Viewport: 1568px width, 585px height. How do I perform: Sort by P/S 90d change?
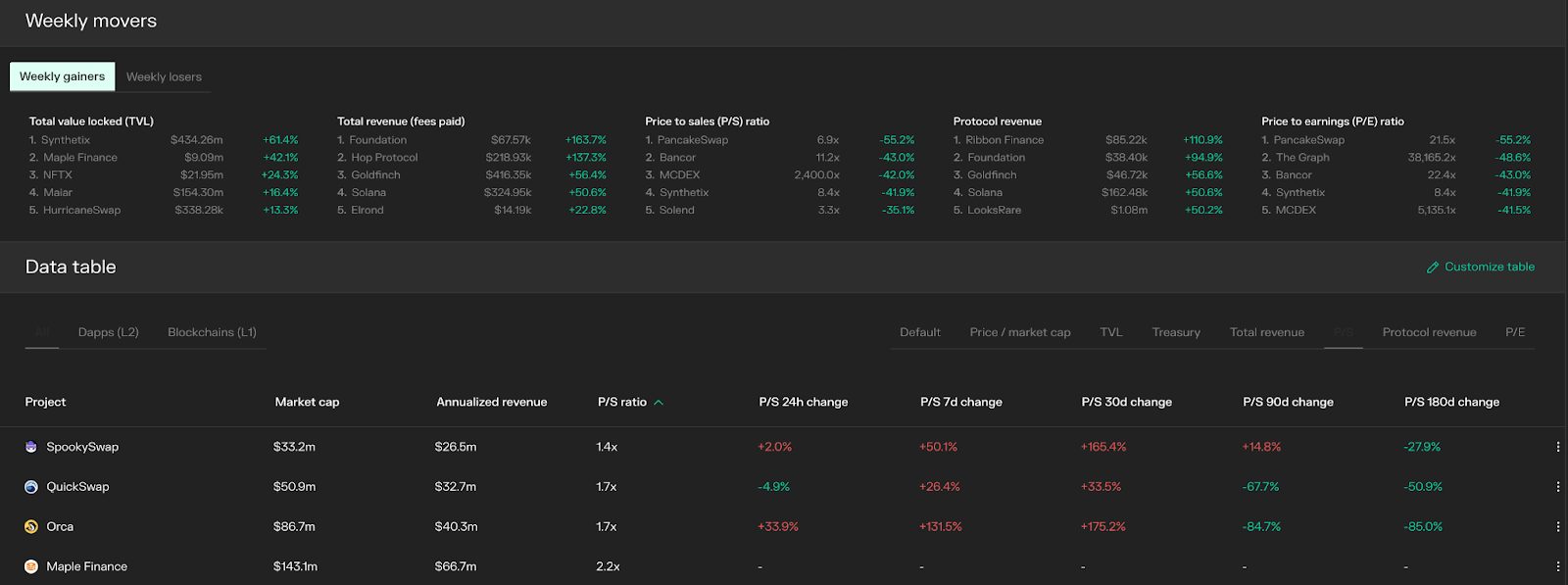pos(1288,402)
